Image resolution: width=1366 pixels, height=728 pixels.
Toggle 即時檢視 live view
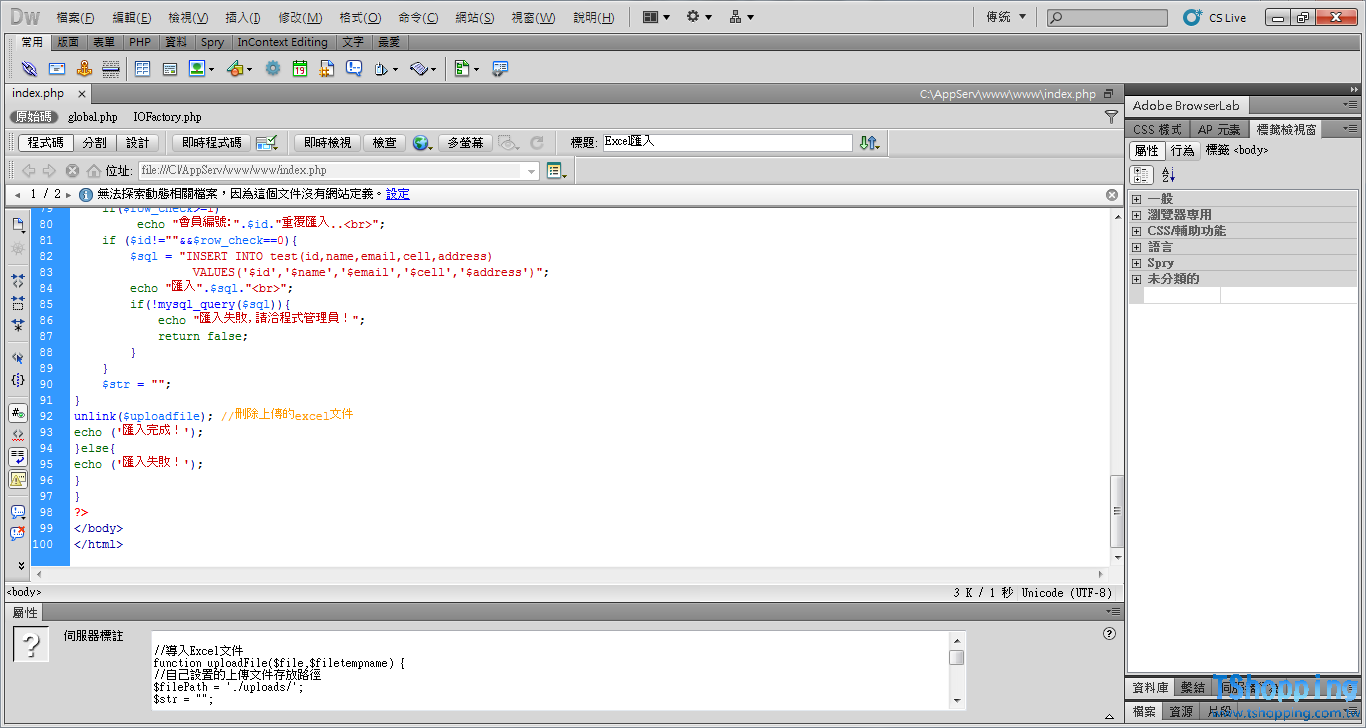point(328,143)
